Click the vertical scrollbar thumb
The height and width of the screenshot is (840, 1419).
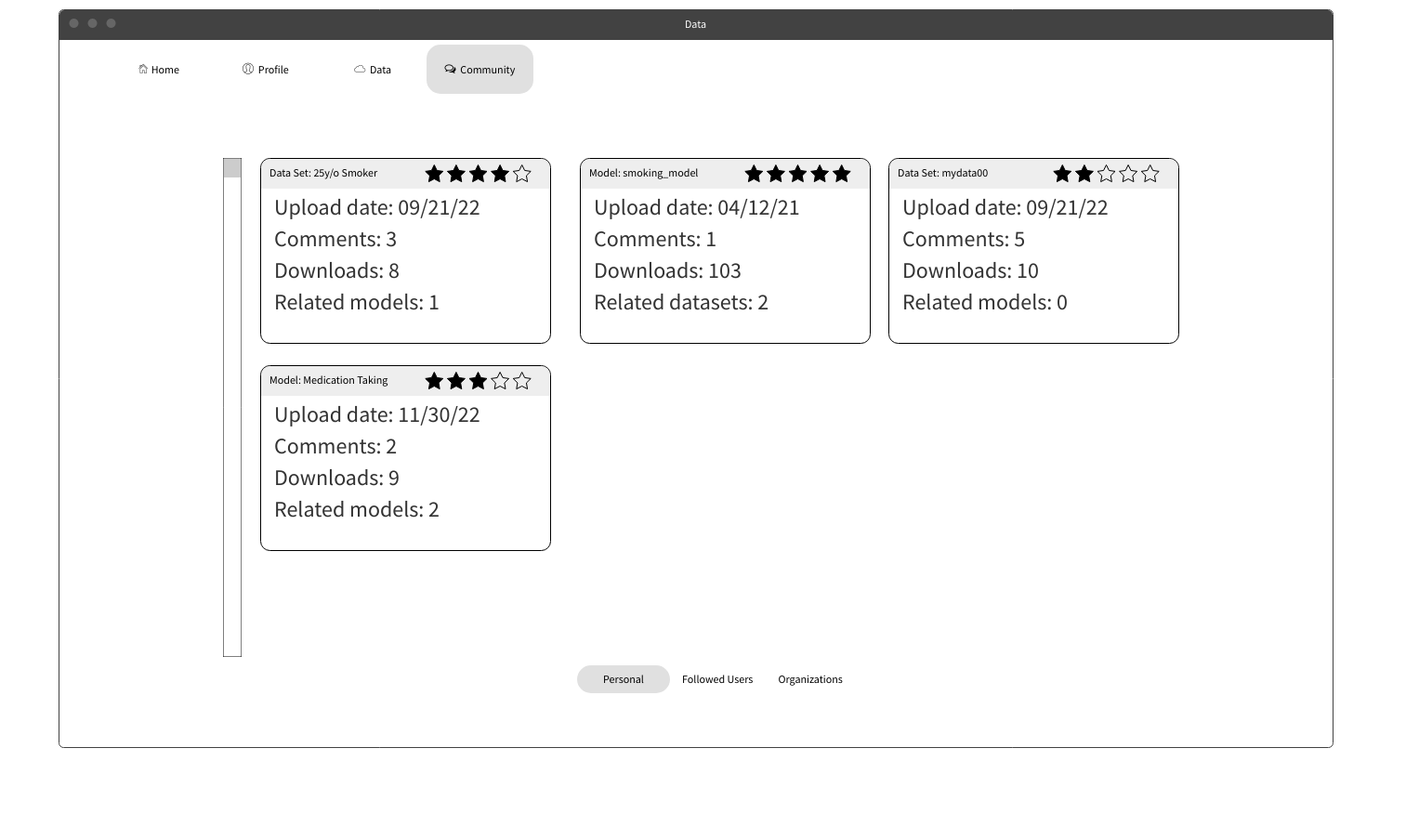232,167
